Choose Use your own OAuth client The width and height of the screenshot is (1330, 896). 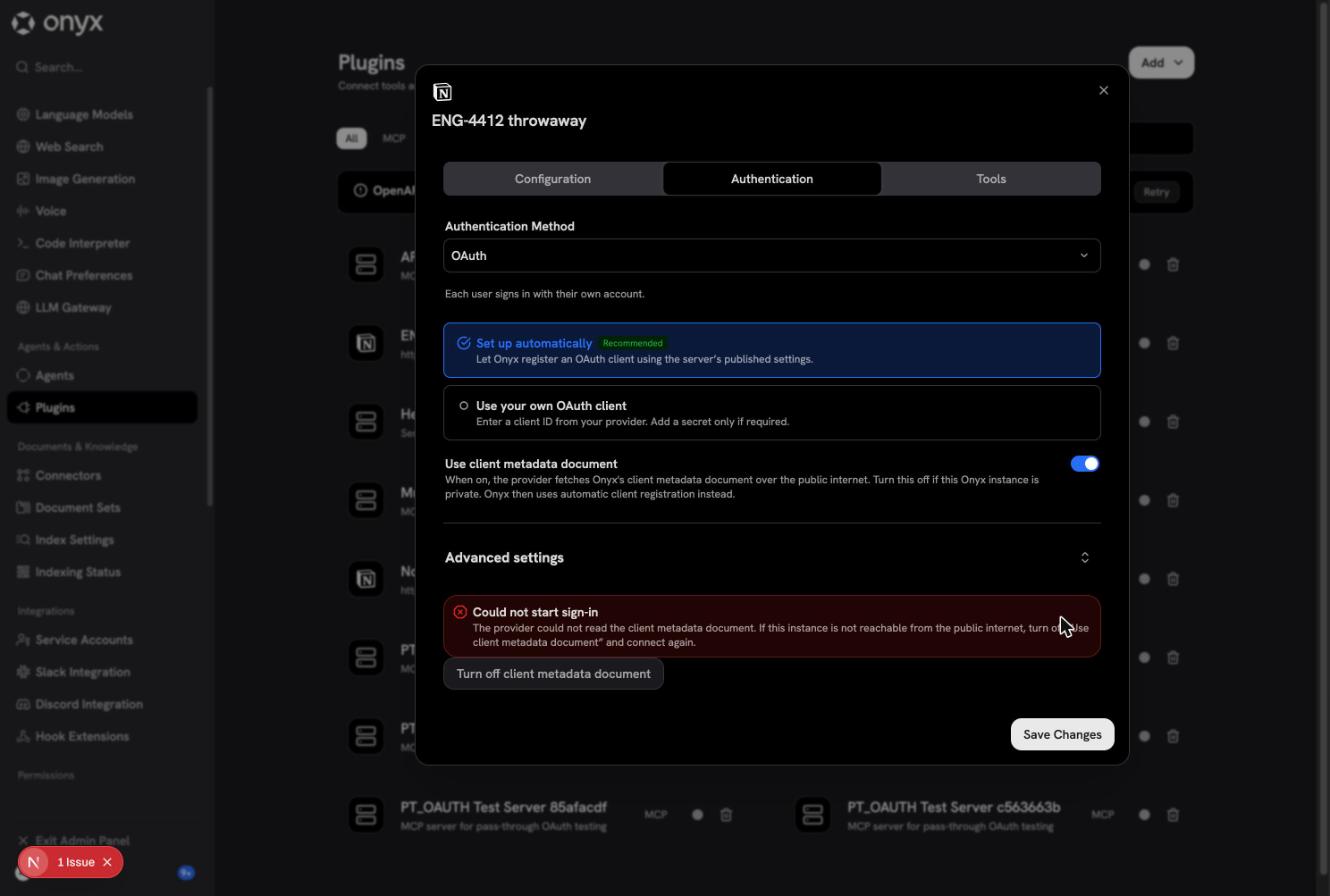[772, 413]
